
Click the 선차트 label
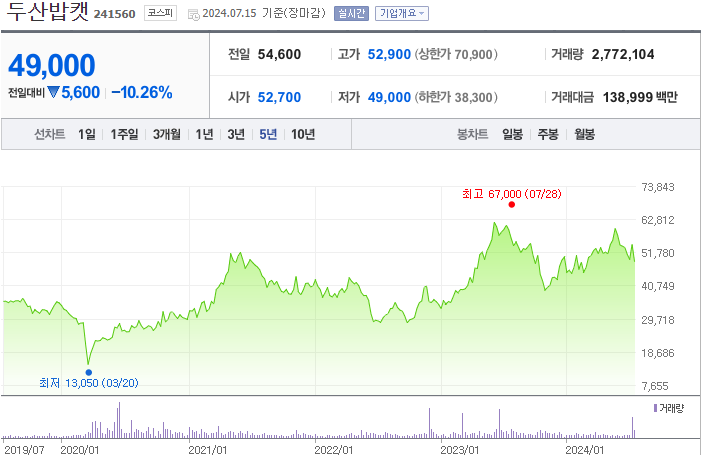pos(50,134)
